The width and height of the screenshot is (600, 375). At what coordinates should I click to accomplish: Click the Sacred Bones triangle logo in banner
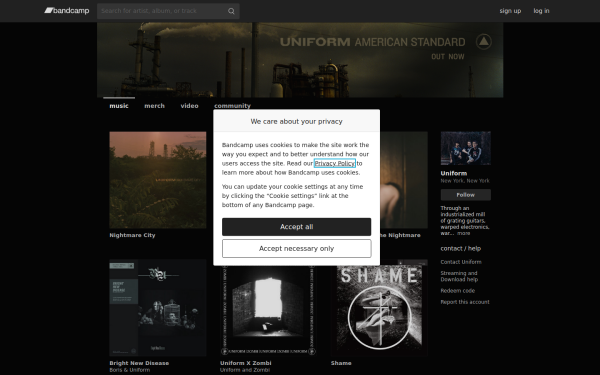click(x=484, y=41)
